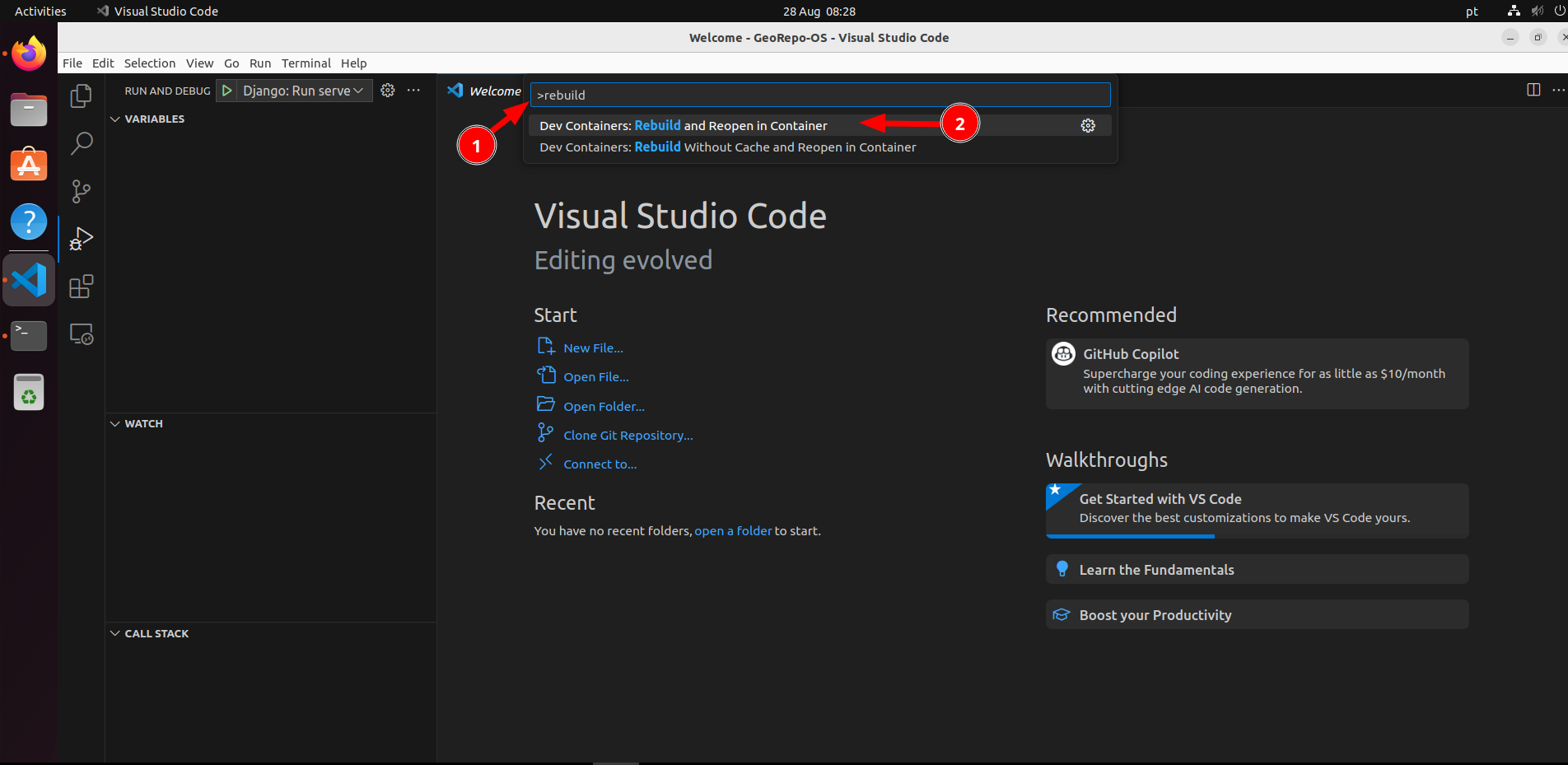Open Help from the dock
This screenshot has height=765, width=1568.
[29, 222]
